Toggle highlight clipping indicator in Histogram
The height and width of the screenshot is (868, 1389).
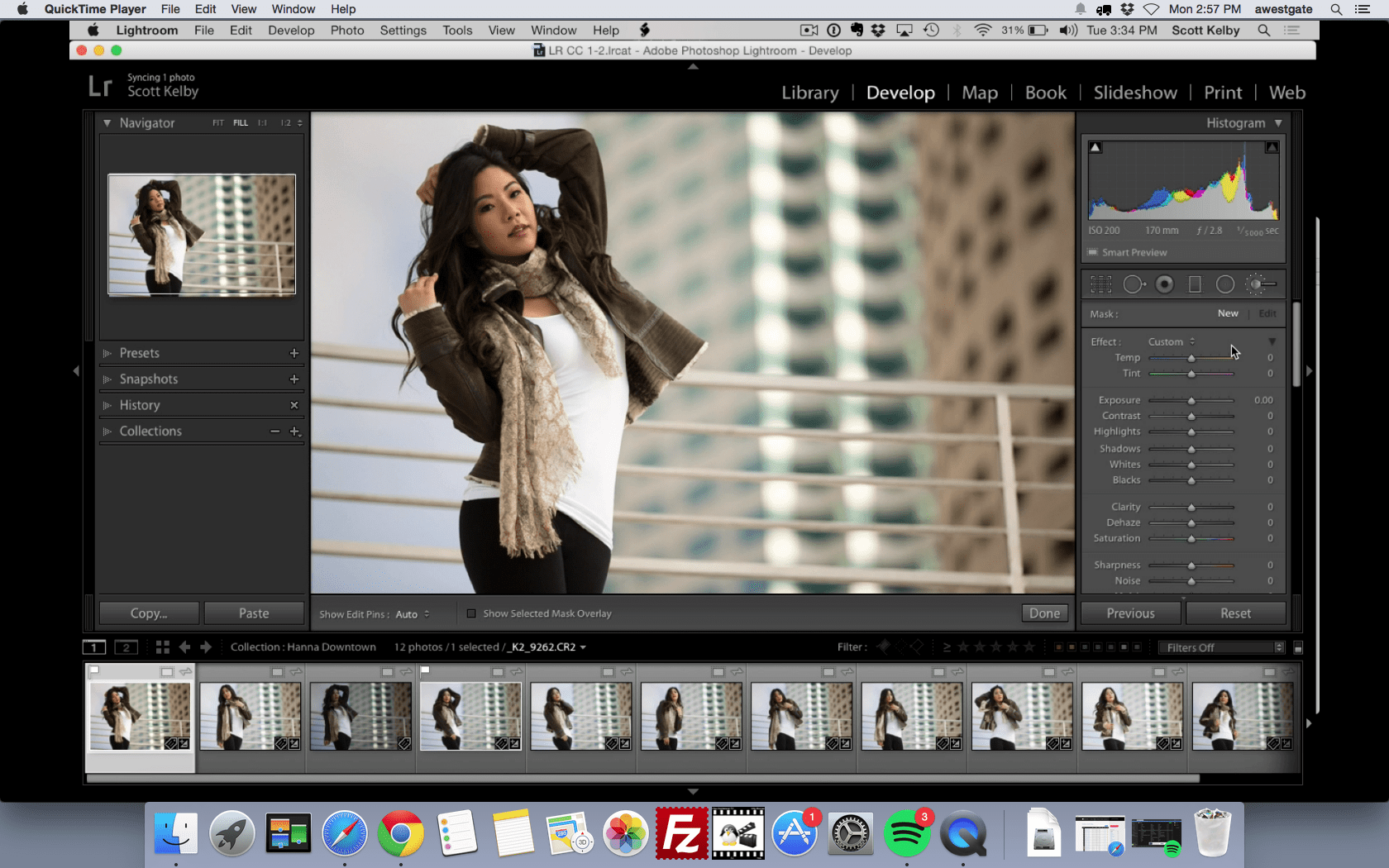(x=1272, y=146)
